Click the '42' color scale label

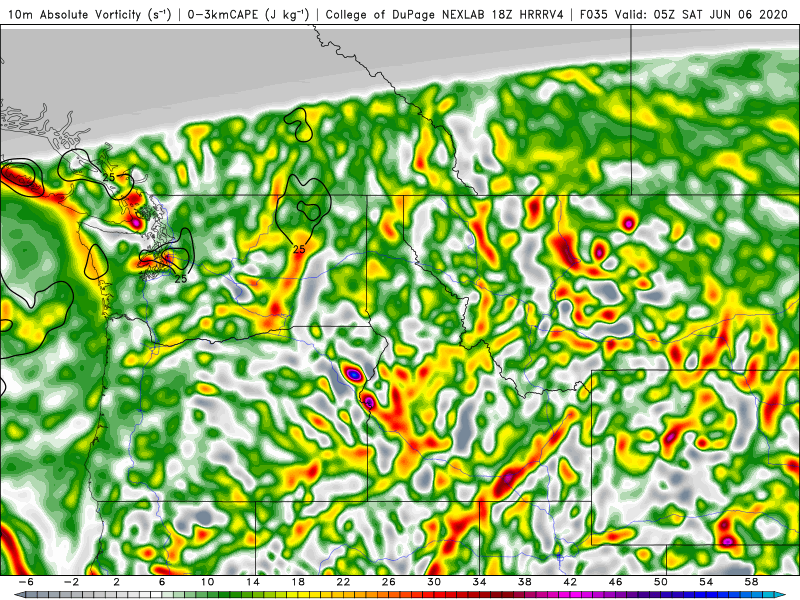point(570,582)
